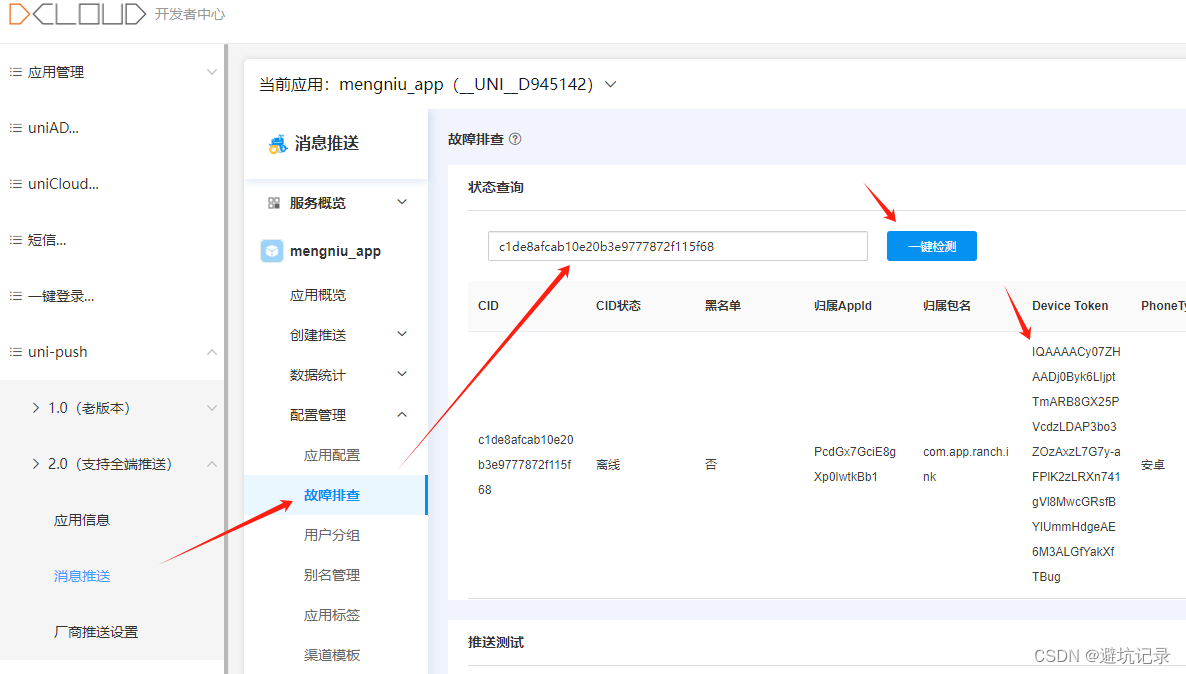The height and width of the screenshot is (674, 1186).
Task: Expand the 服务概览 chevron
Action: point(402,202)
